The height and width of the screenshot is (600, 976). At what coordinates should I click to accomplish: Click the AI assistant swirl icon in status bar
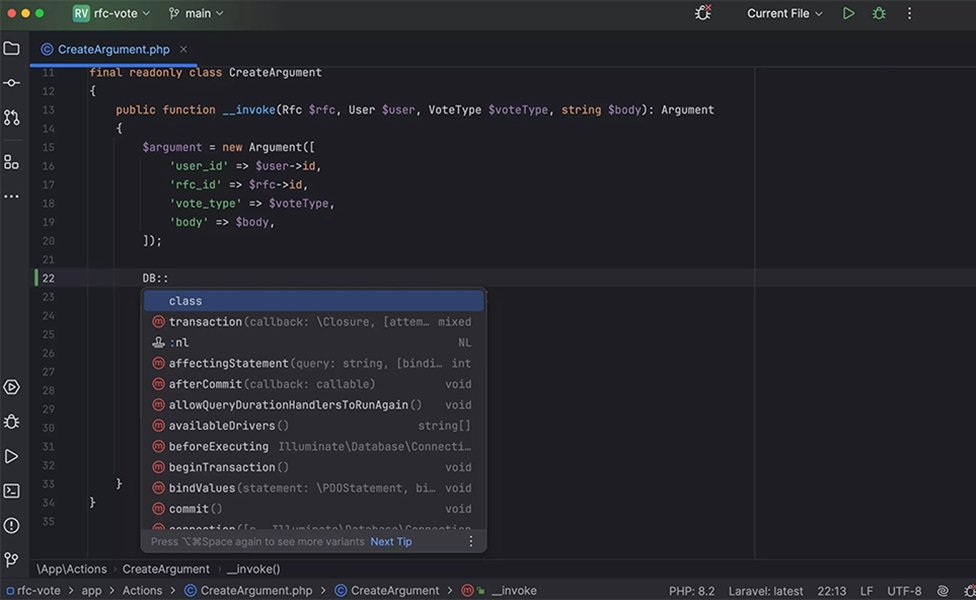pos(942,591)
